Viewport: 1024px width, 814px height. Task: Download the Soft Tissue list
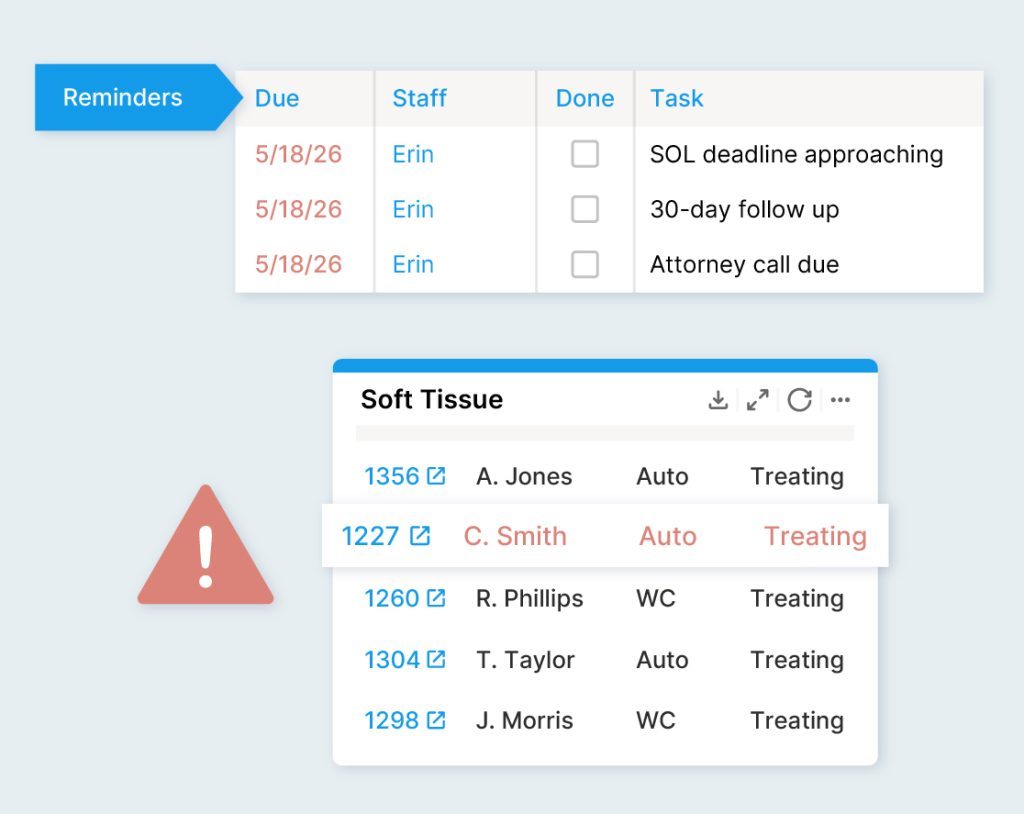pyautogui.click(x=717, y=400)
